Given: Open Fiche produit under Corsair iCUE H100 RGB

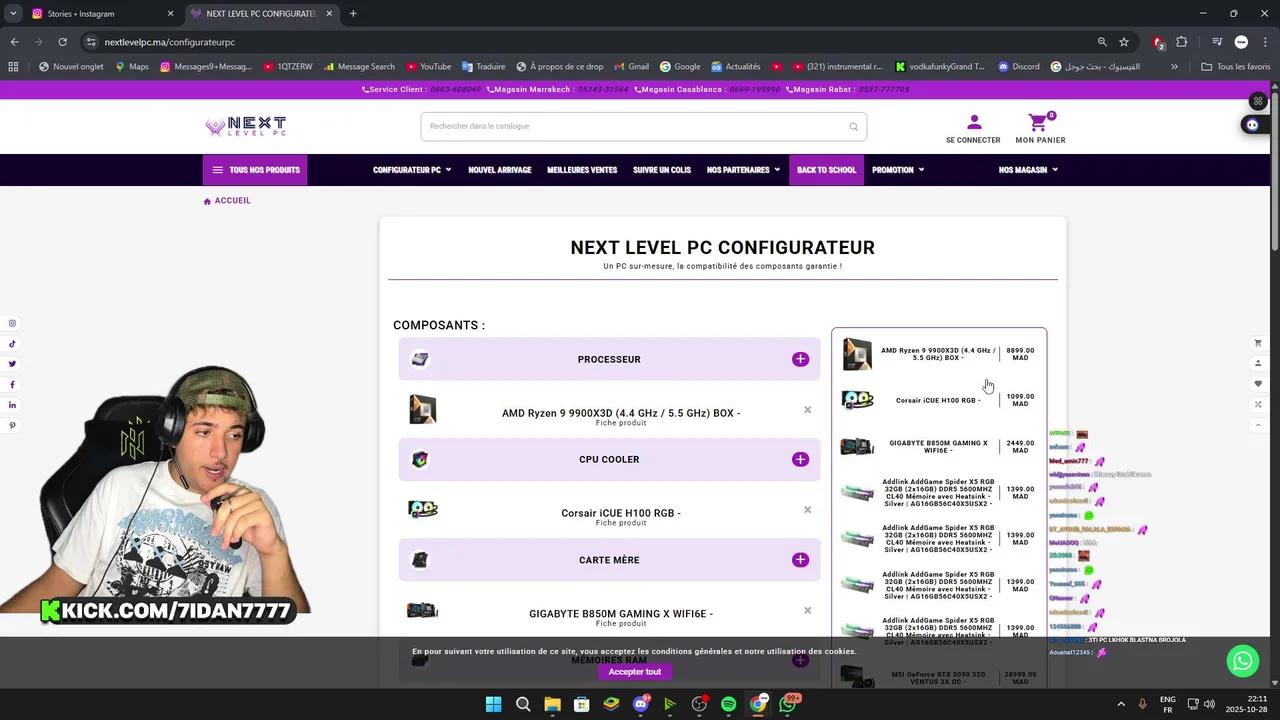Looking at the screenshot, I should tap(621, 523).
